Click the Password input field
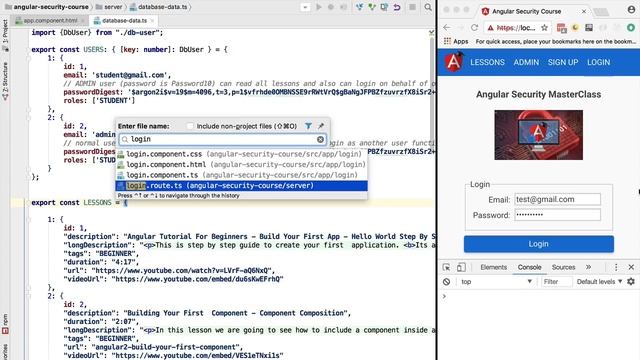Screen dimensions: 640x360 pos(557,215)
